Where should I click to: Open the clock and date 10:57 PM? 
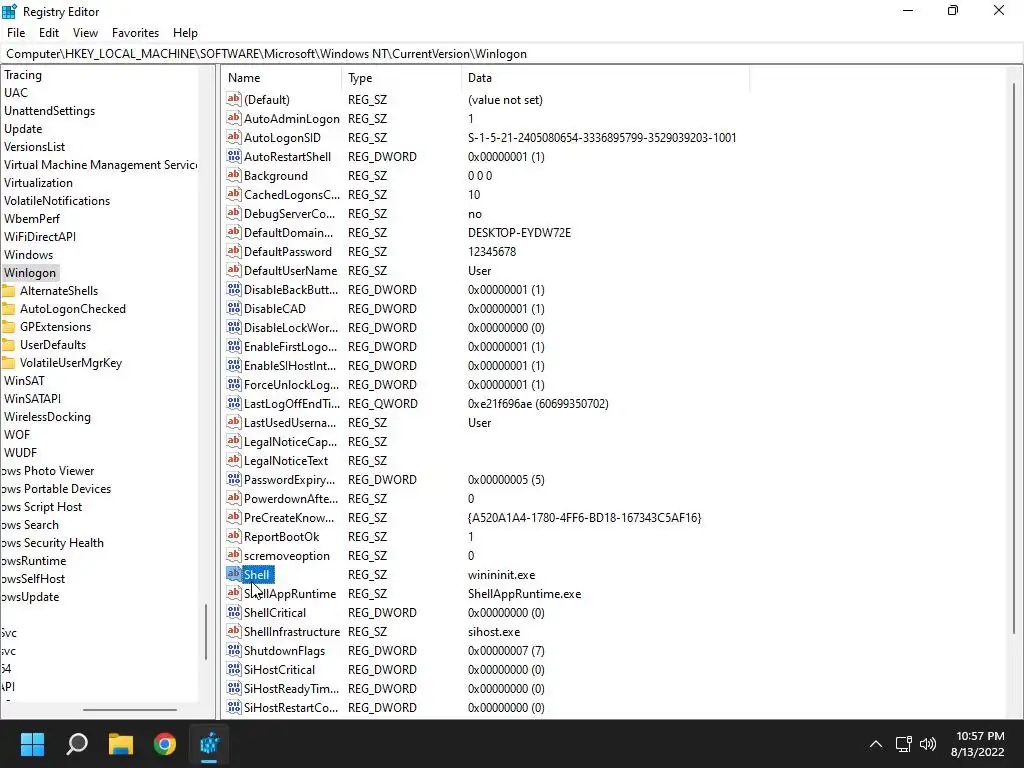tap(978, 744)
